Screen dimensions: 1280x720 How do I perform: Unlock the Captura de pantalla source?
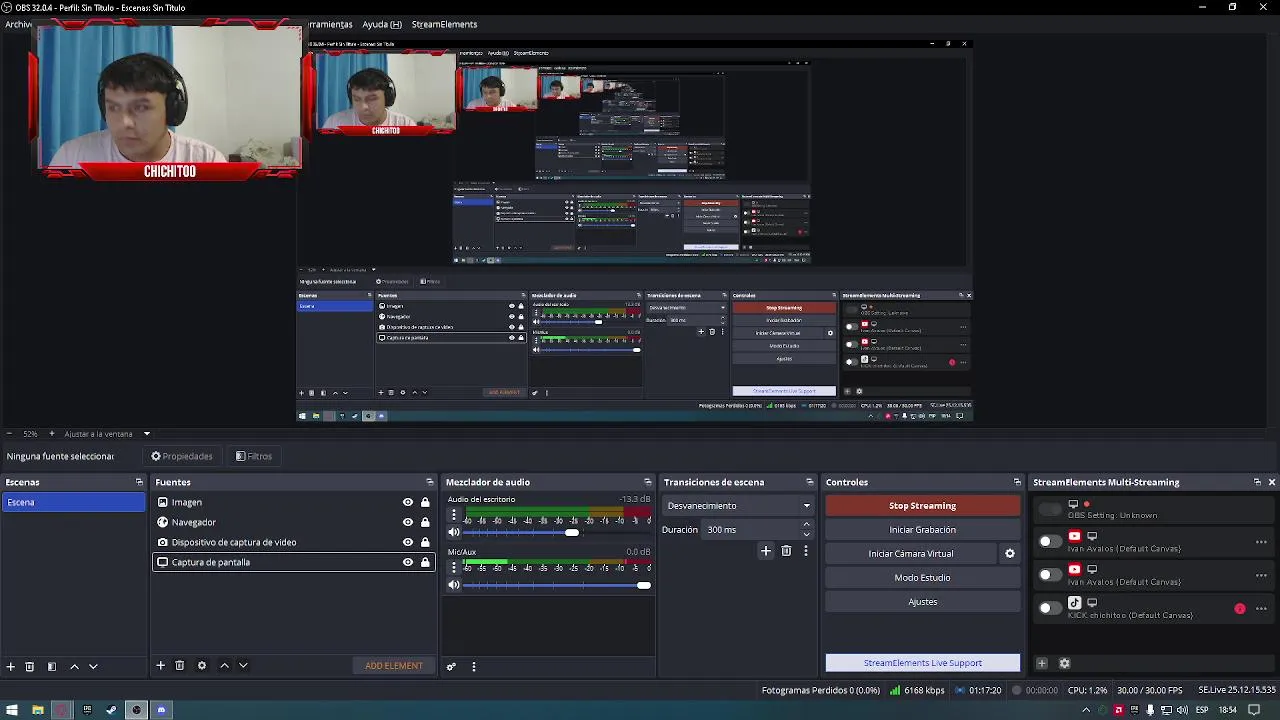(425, 562)
